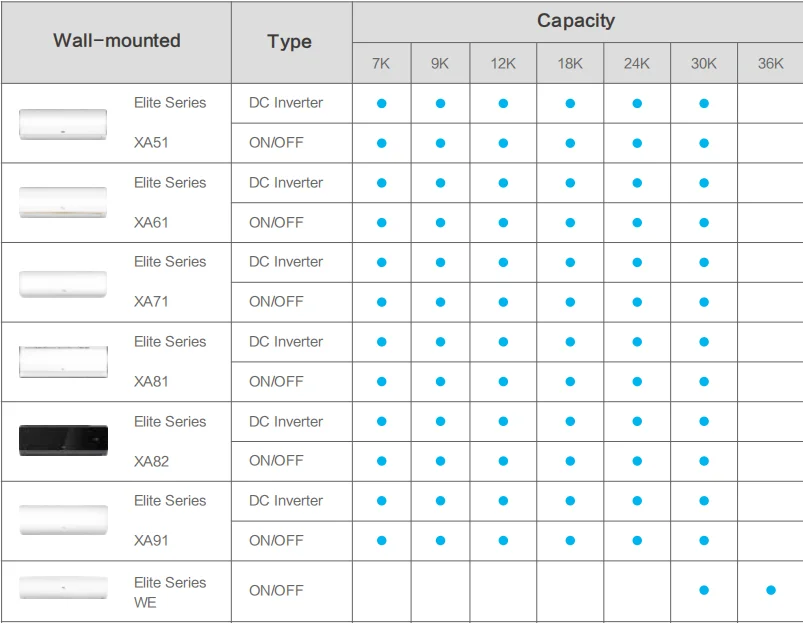Click the 30K dot for XA81 ON/OFF
Image resolution: width=803 pixels, height=623 pixels.
(x=704, y=382)
